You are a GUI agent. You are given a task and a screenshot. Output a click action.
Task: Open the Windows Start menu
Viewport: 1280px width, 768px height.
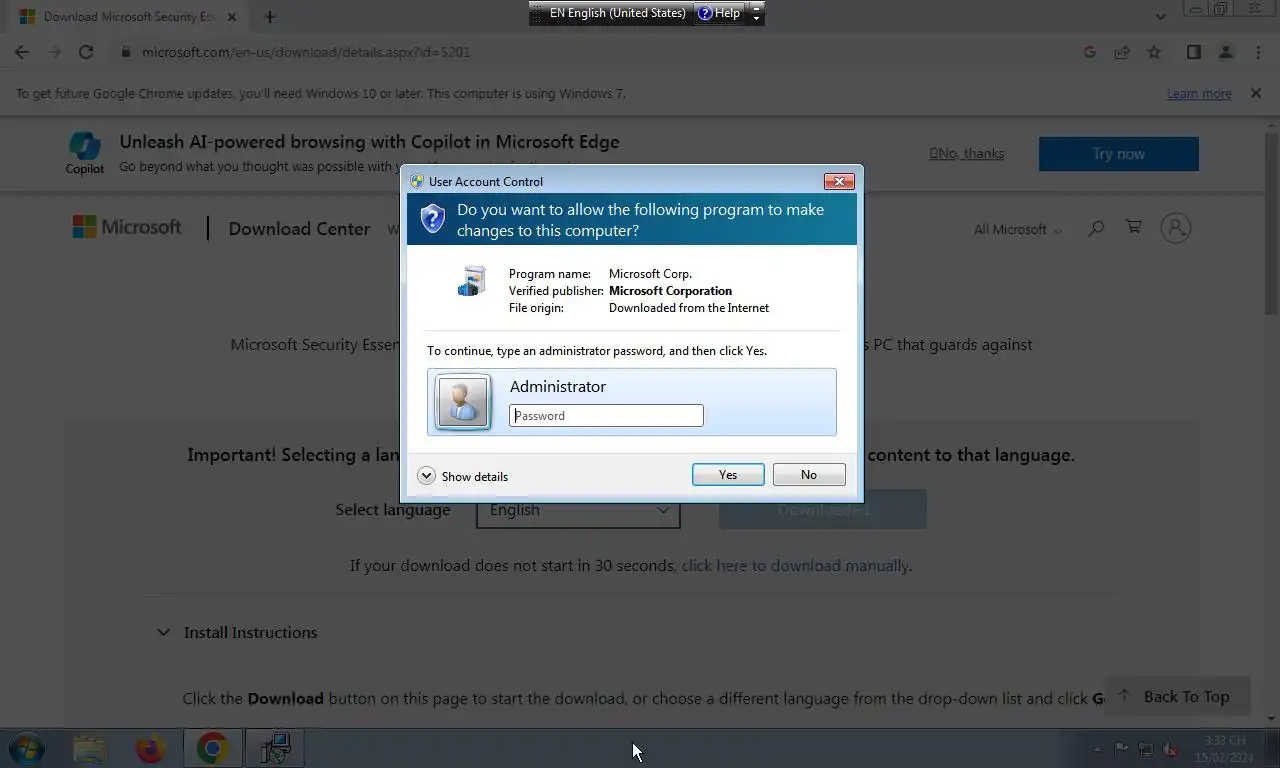pyautogui.click(x=27, y=748)
